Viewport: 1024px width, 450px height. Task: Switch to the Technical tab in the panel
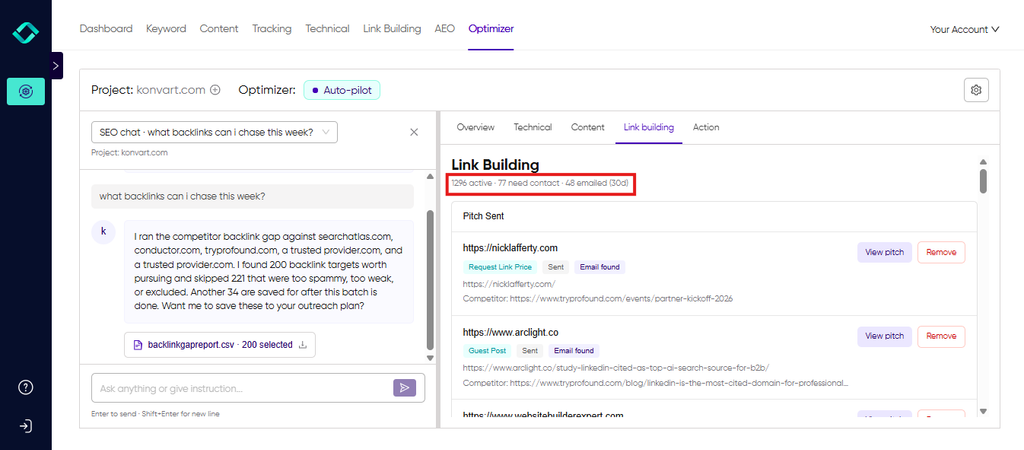point(533,127)
